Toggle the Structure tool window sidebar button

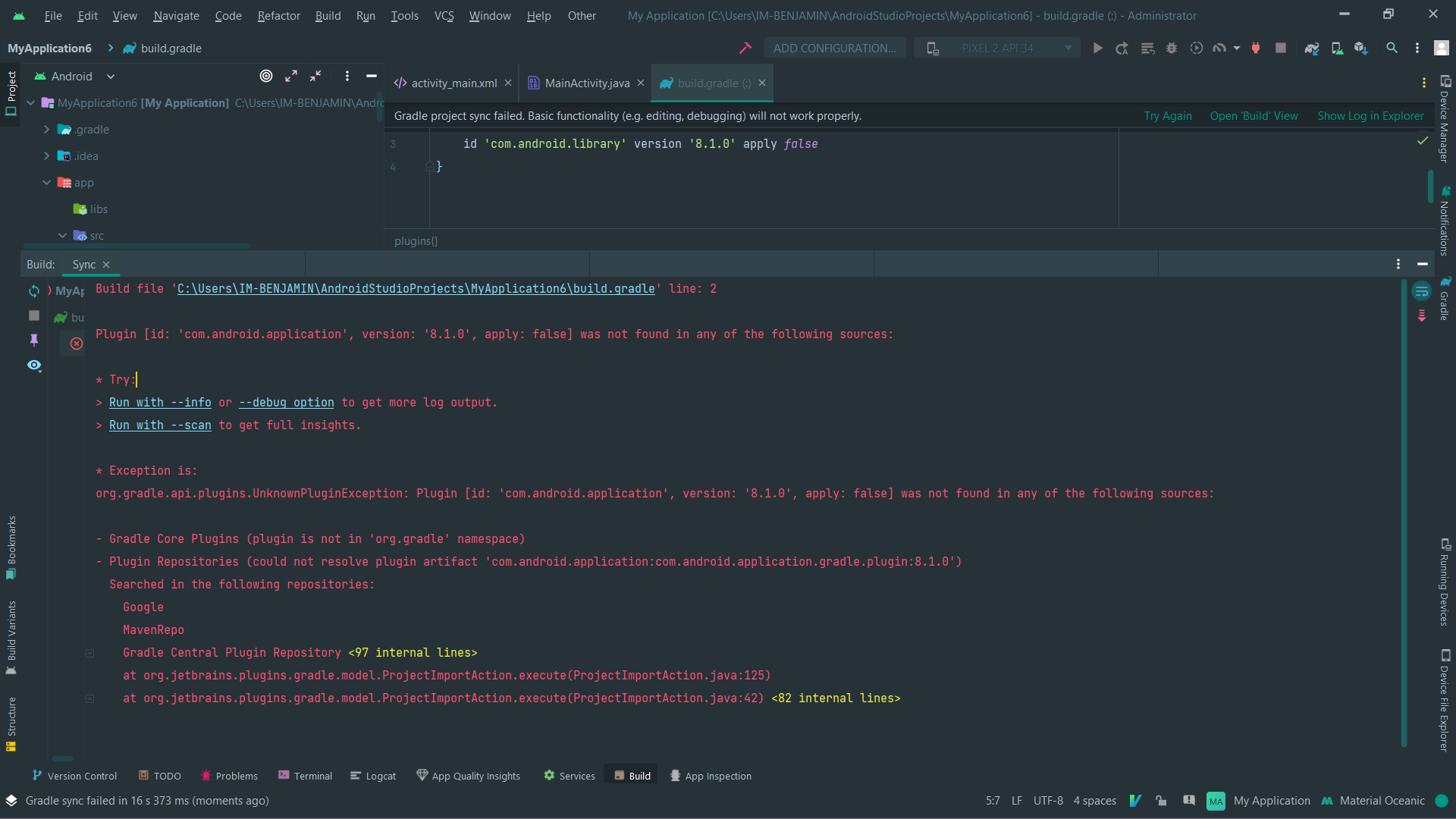point(11,724)
